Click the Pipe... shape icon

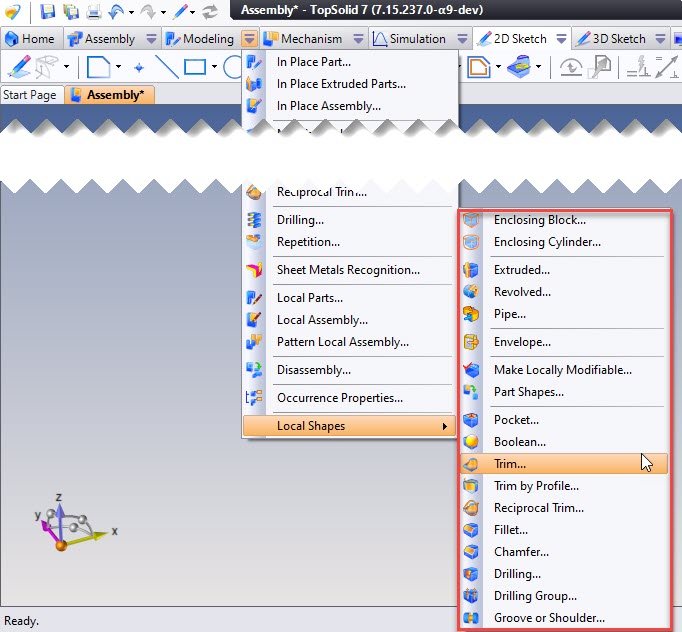point(471,314)
